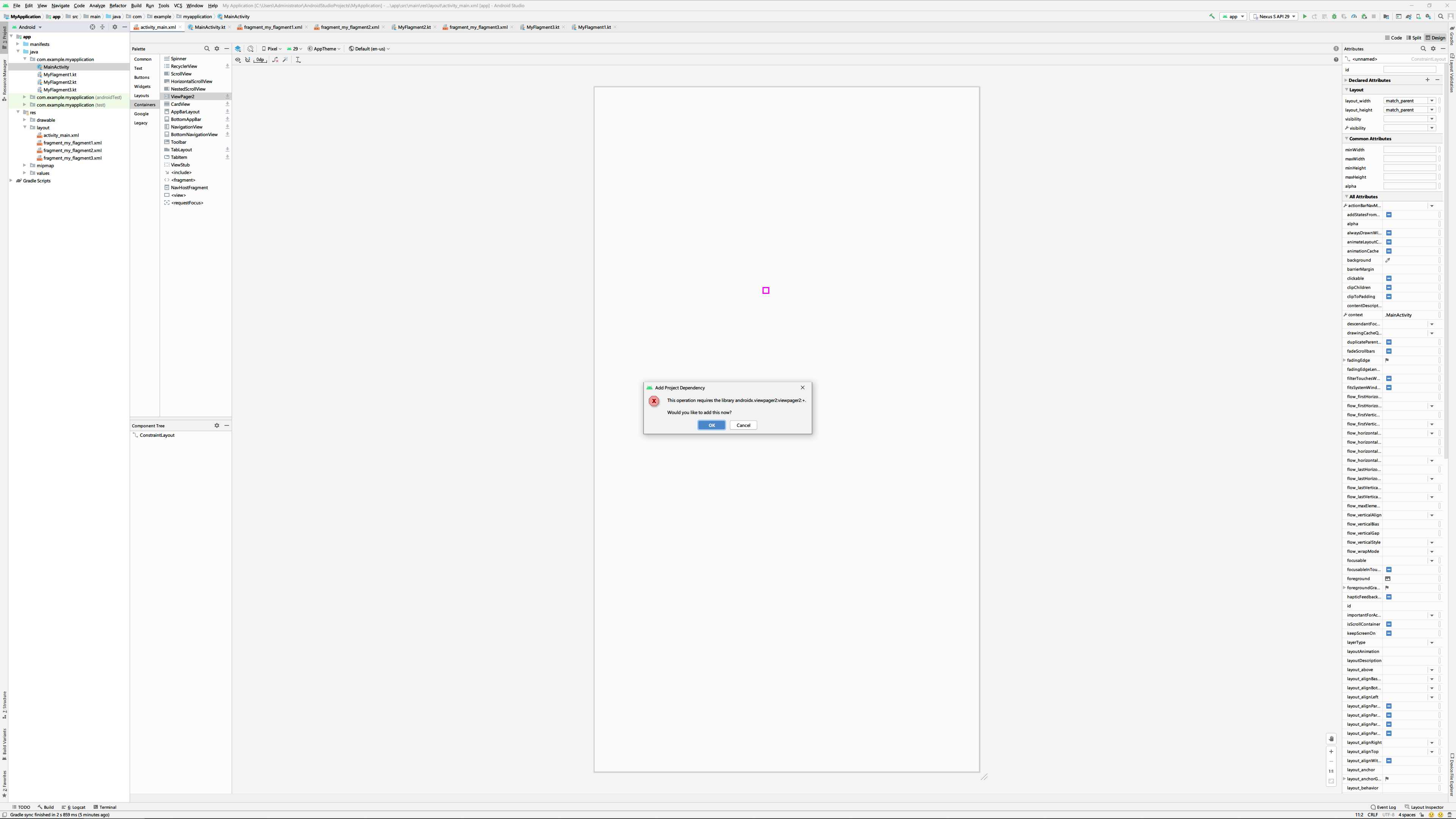
Task: Toggle the View Options eye icon
Action: coord(238,60)
